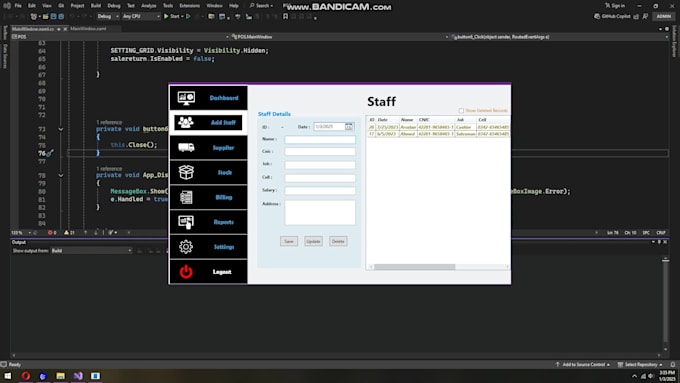Open the Show output from Build dropdown
680x383 pixels.
92,251
